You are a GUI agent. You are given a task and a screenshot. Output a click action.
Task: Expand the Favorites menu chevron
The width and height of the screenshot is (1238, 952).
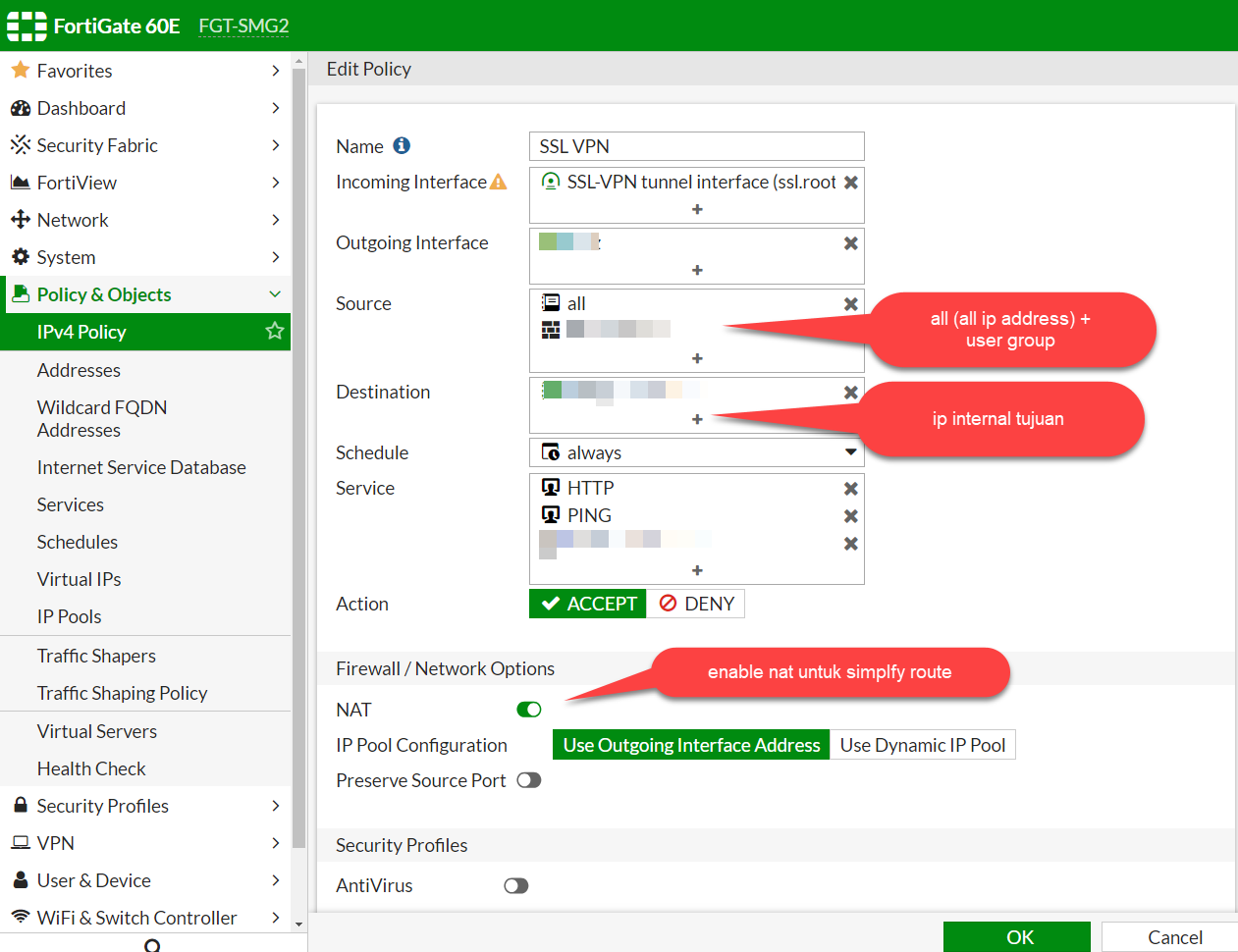coord(275,71)
